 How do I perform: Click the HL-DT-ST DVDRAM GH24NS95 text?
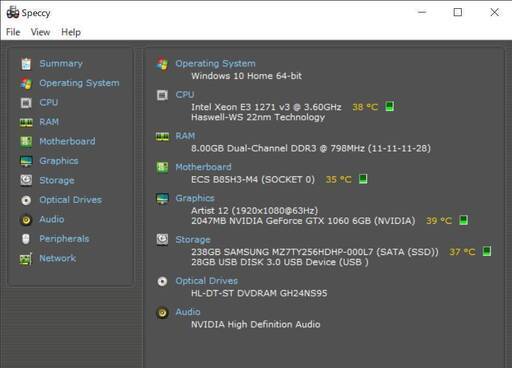[259, 293]
